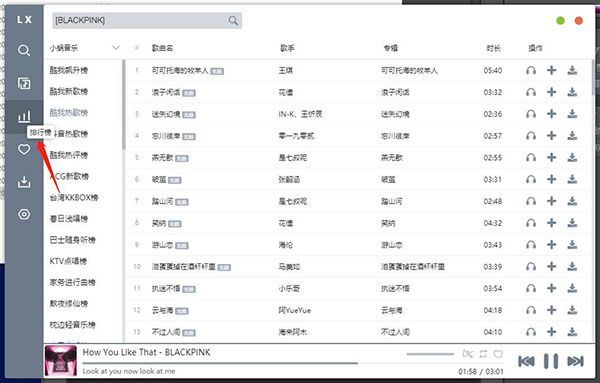Open the favorites heart icon in sidebar

24,149
